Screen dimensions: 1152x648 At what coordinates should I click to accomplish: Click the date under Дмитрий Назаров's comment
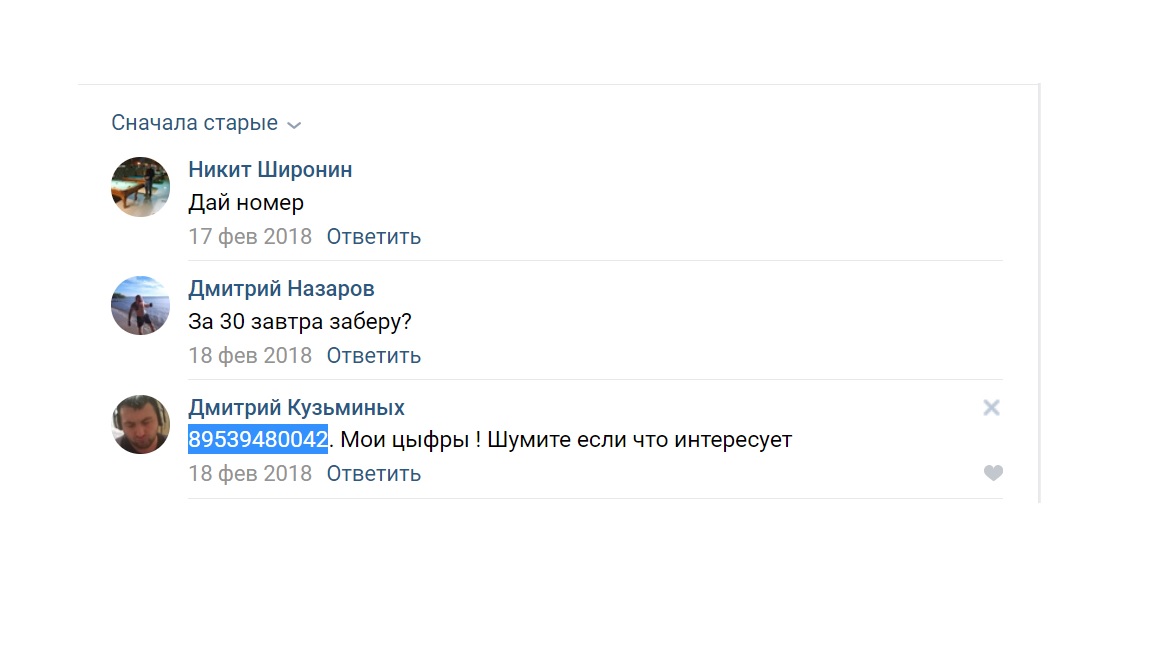click(250, 356)
